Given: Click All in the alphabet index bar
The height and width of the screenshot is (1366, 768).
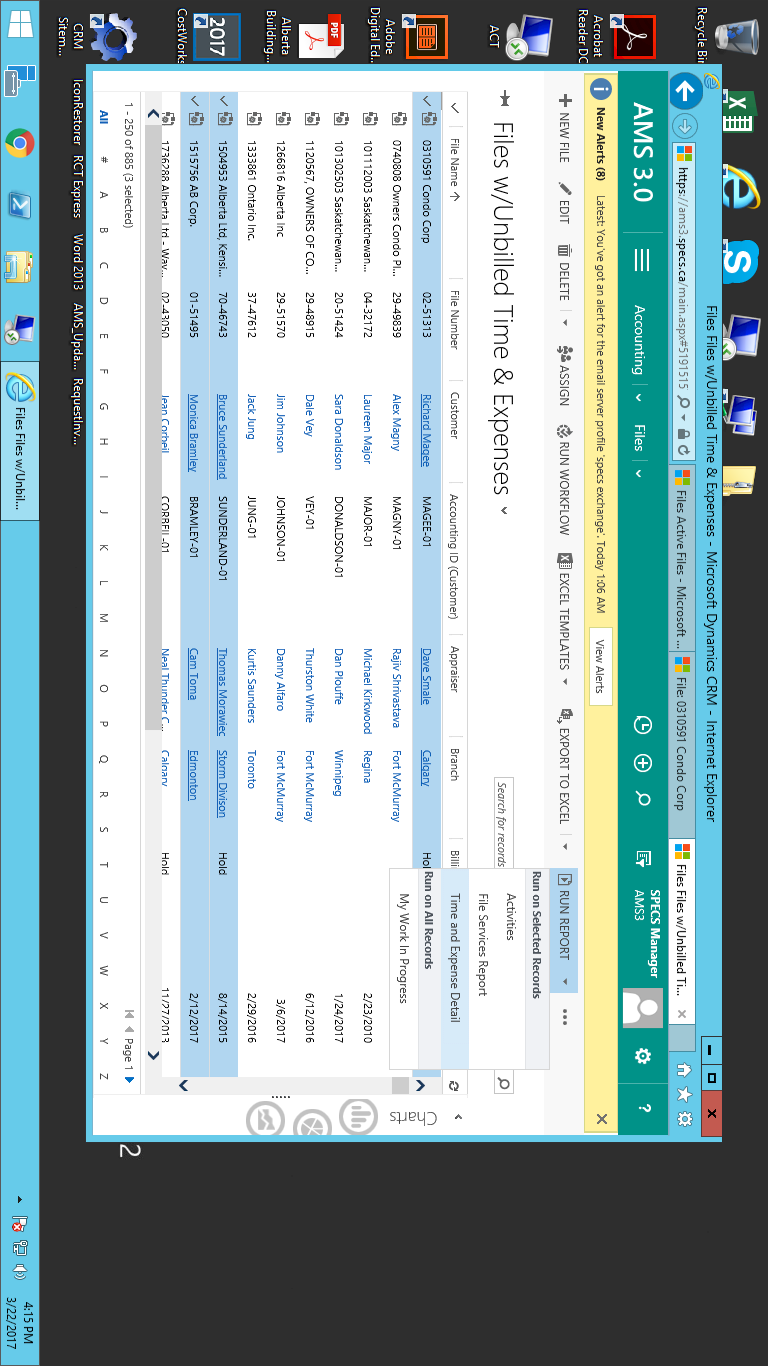Looking at the screenshot, I should pyautogui.click(x=103, y=117).
